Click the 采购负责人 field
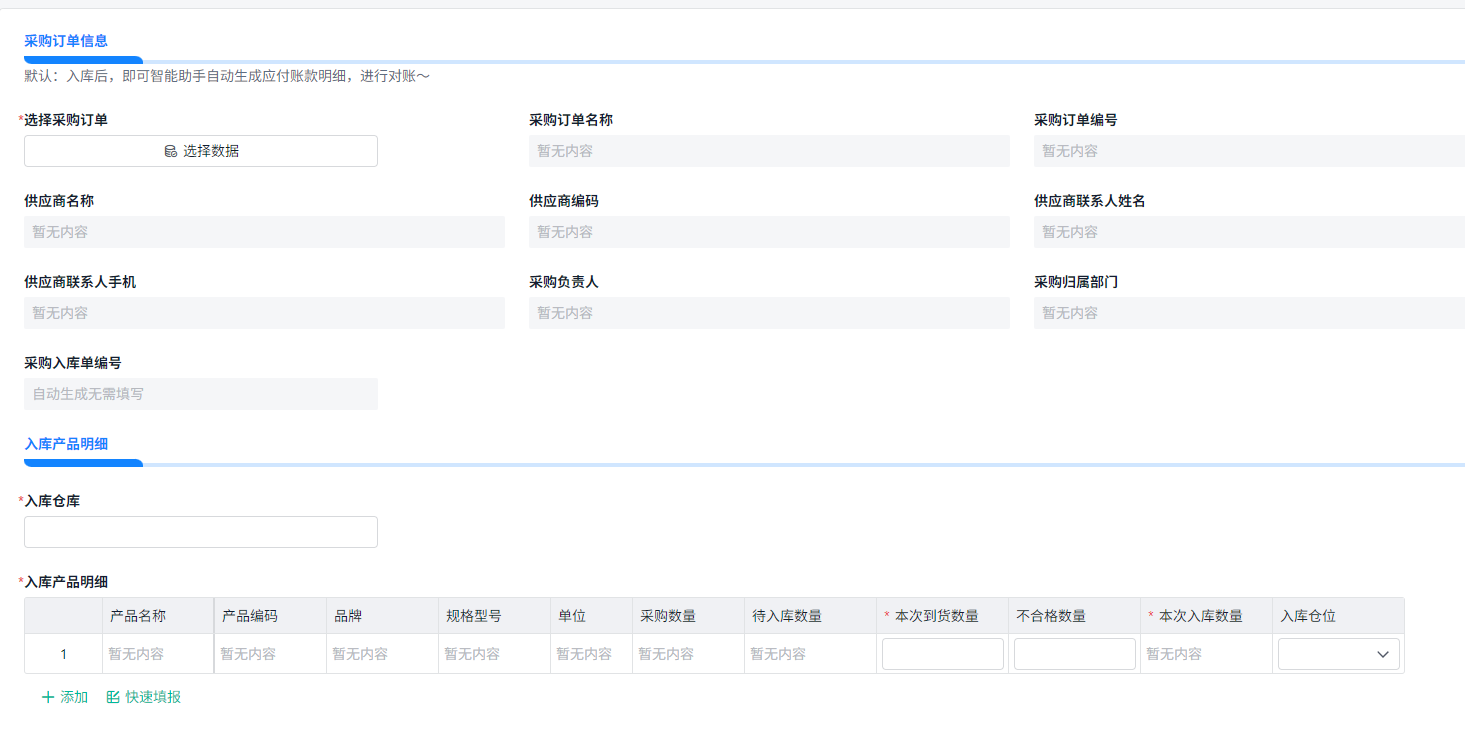Viewport: 1465px width, 730px height. 769,313
